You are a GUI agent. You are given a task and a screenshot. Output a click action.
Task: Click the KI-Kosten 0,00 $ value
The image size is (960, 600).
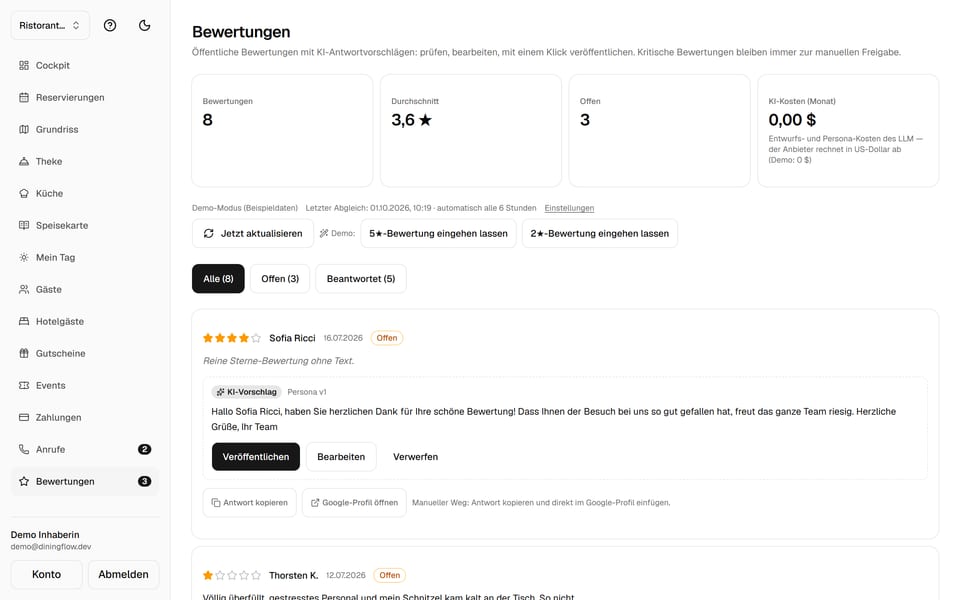tap(792, 120)
